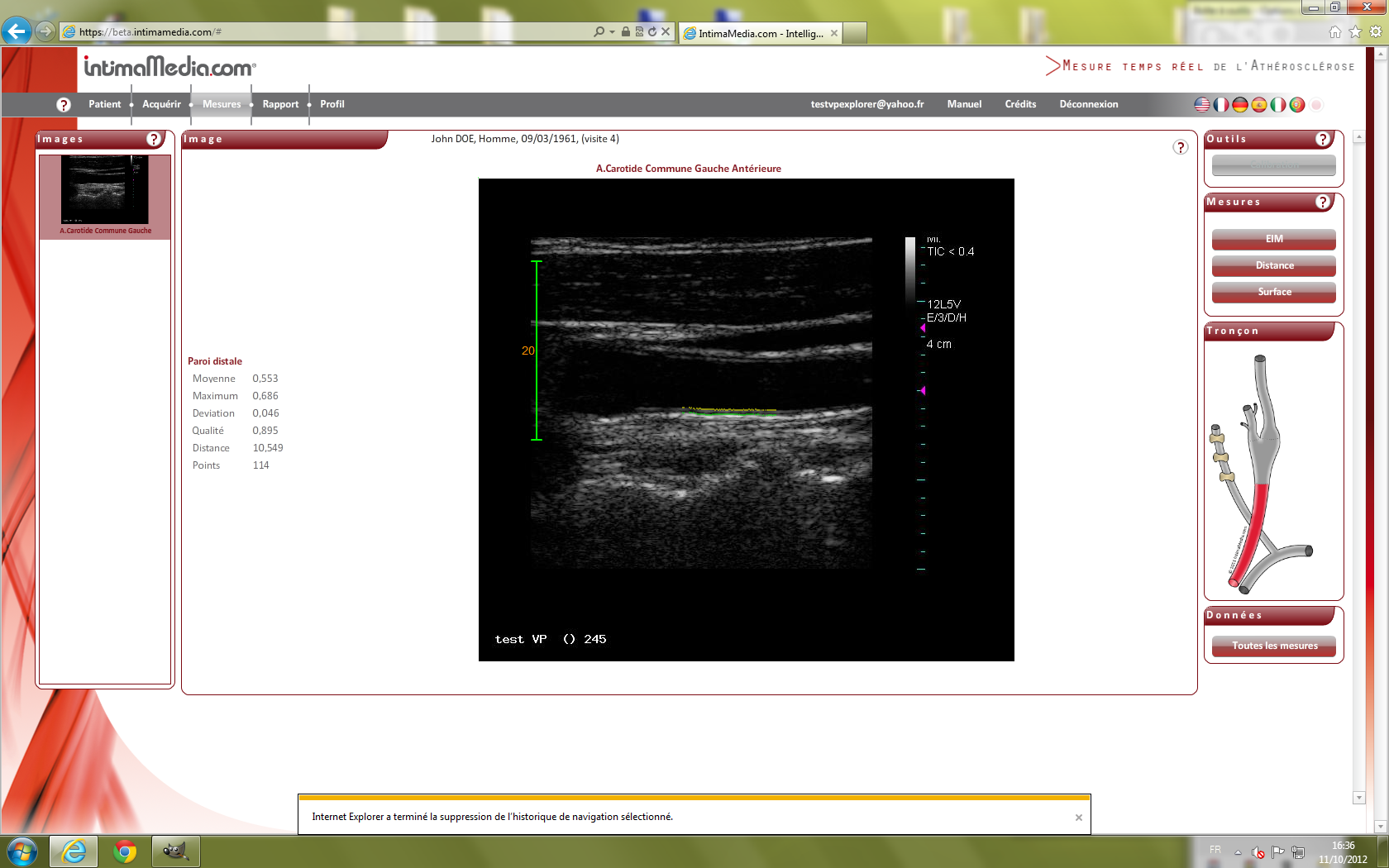Expand the address bar search dropdown arrow
Screen dimensions: 1389x868
pyautogui.click(x=612, y=32)
